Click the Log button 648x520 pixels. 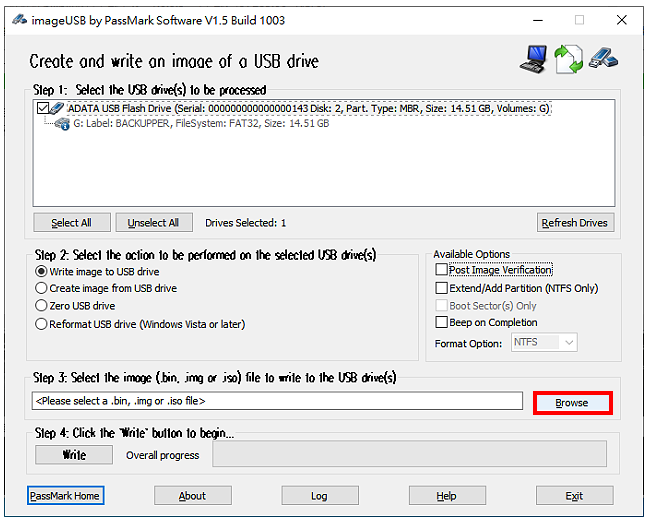(320, 496)
